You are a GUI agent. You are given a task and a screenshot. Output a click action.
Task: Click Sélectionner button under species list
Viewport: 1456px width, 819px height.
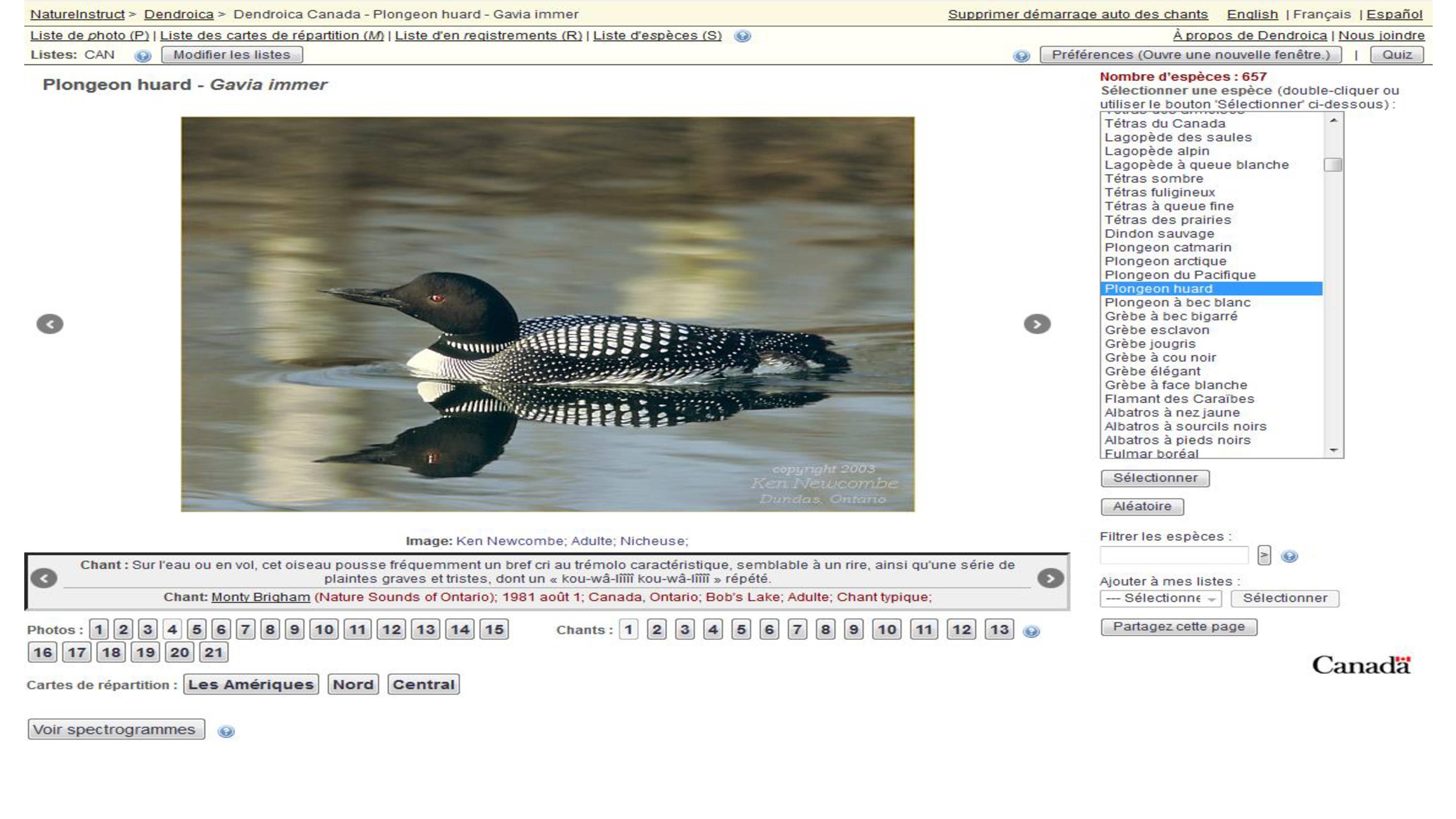tap(1155, 478)
